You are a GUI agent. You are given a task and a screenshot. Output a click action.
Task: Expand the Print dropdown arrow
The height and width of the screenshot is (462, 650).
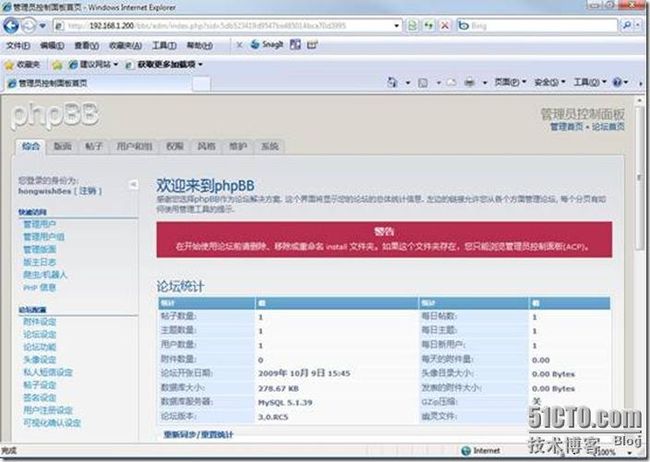(x=485, y=83)
